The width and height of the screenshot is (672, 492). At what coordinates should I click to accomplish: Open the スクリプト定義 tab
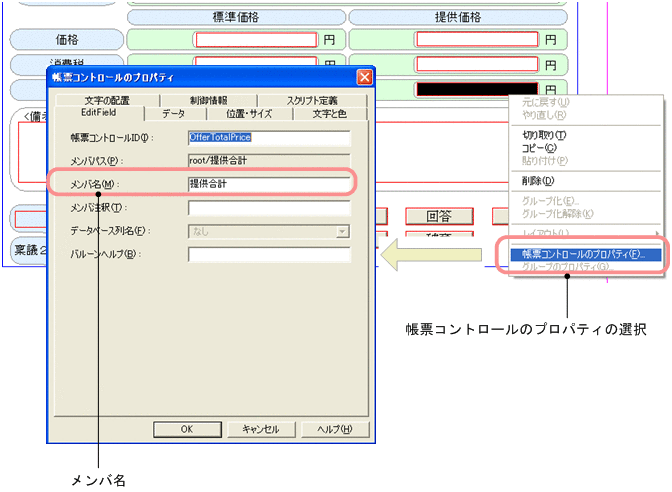tap(312, 101)
